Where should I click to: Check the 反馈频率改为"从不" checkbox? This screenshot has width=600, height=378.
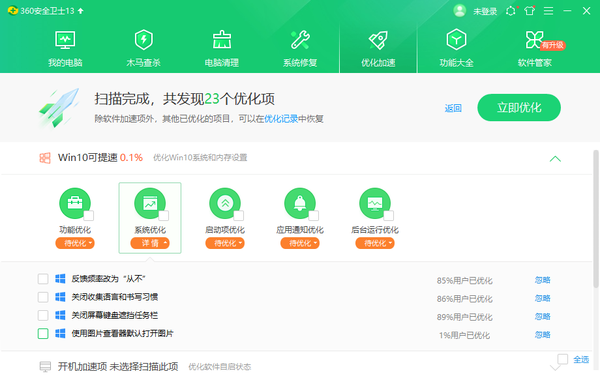coord(43,279)
